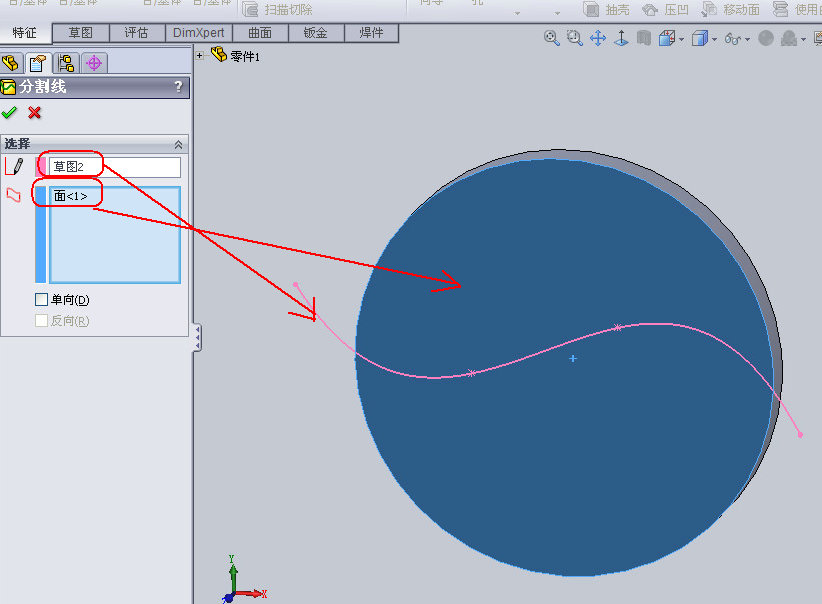Switch to the 特征 tab
Viewport: 822px width, 604px height.
click(x=25, y=33)
